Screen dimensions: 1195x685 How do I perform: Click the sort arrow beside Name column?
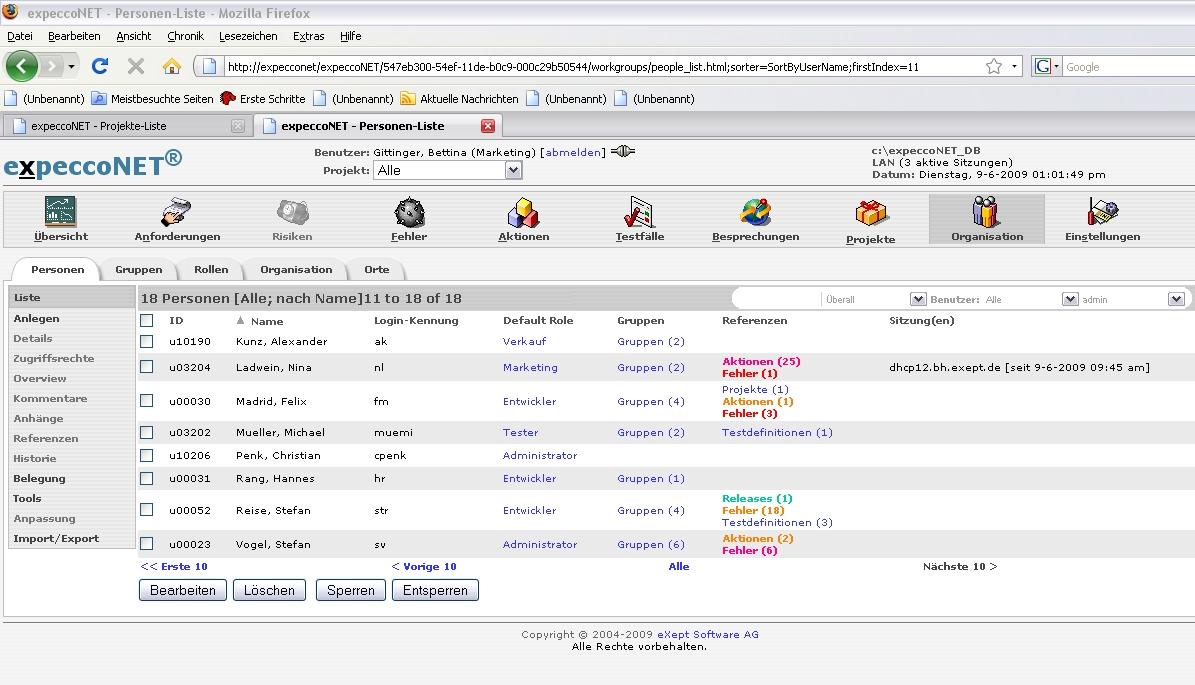pyautogui.click(x=240, y=320)
